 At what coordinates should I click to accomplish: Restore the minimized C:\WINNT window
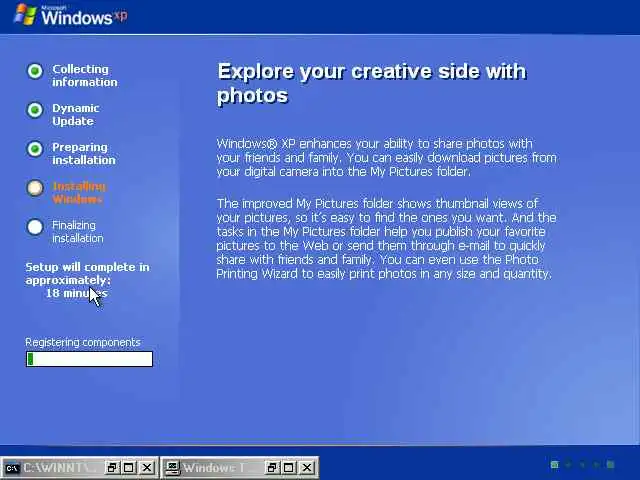(111, 467)
